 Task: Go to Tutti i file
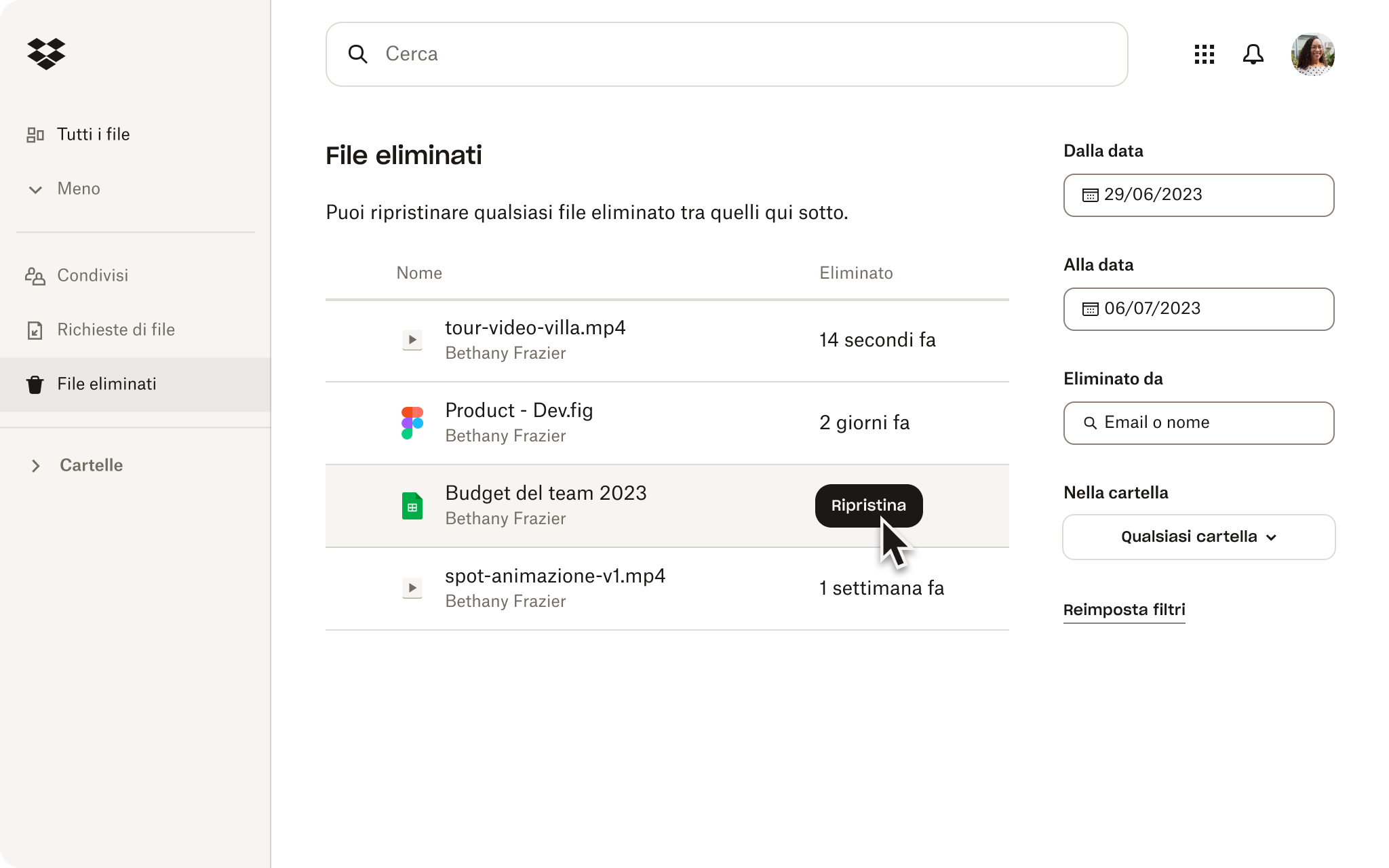point(93,134)
